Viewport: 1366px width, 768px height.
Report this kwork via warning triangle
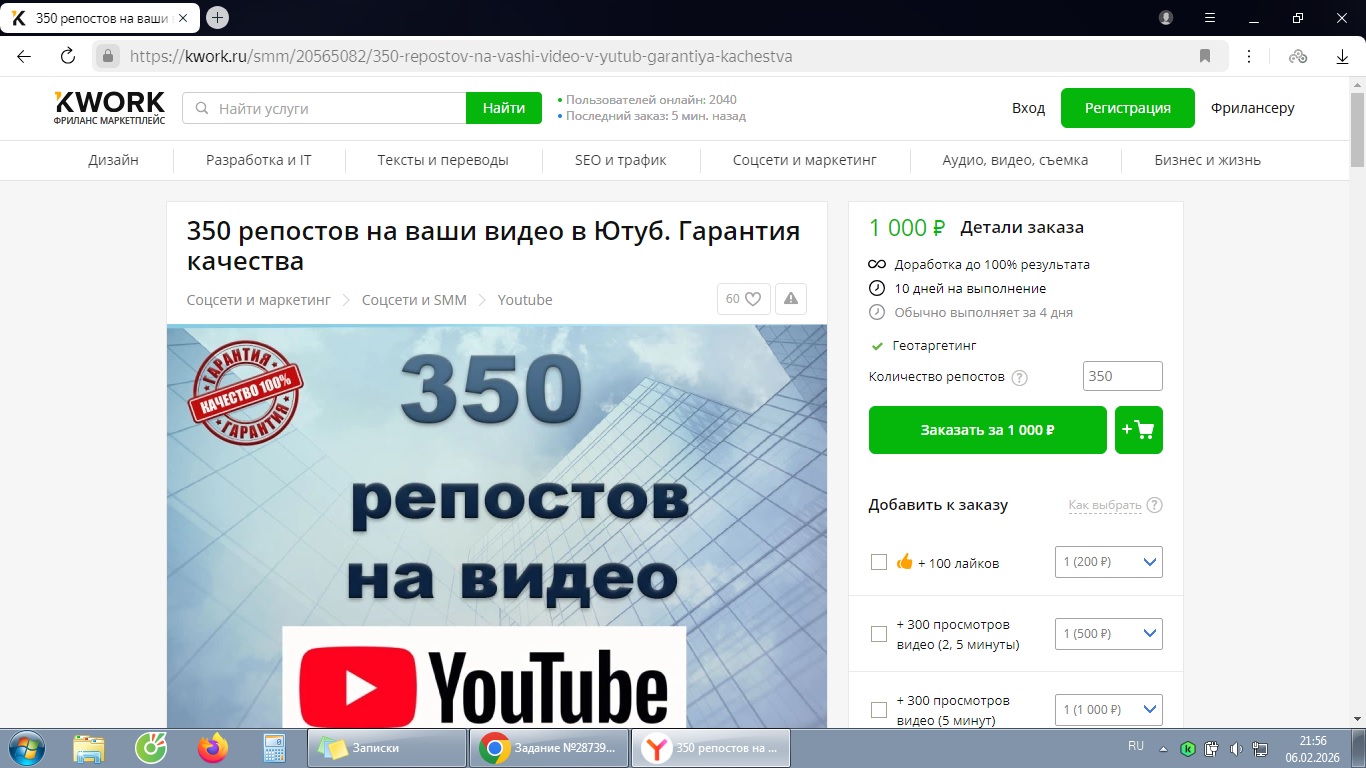tap(791, 299)
